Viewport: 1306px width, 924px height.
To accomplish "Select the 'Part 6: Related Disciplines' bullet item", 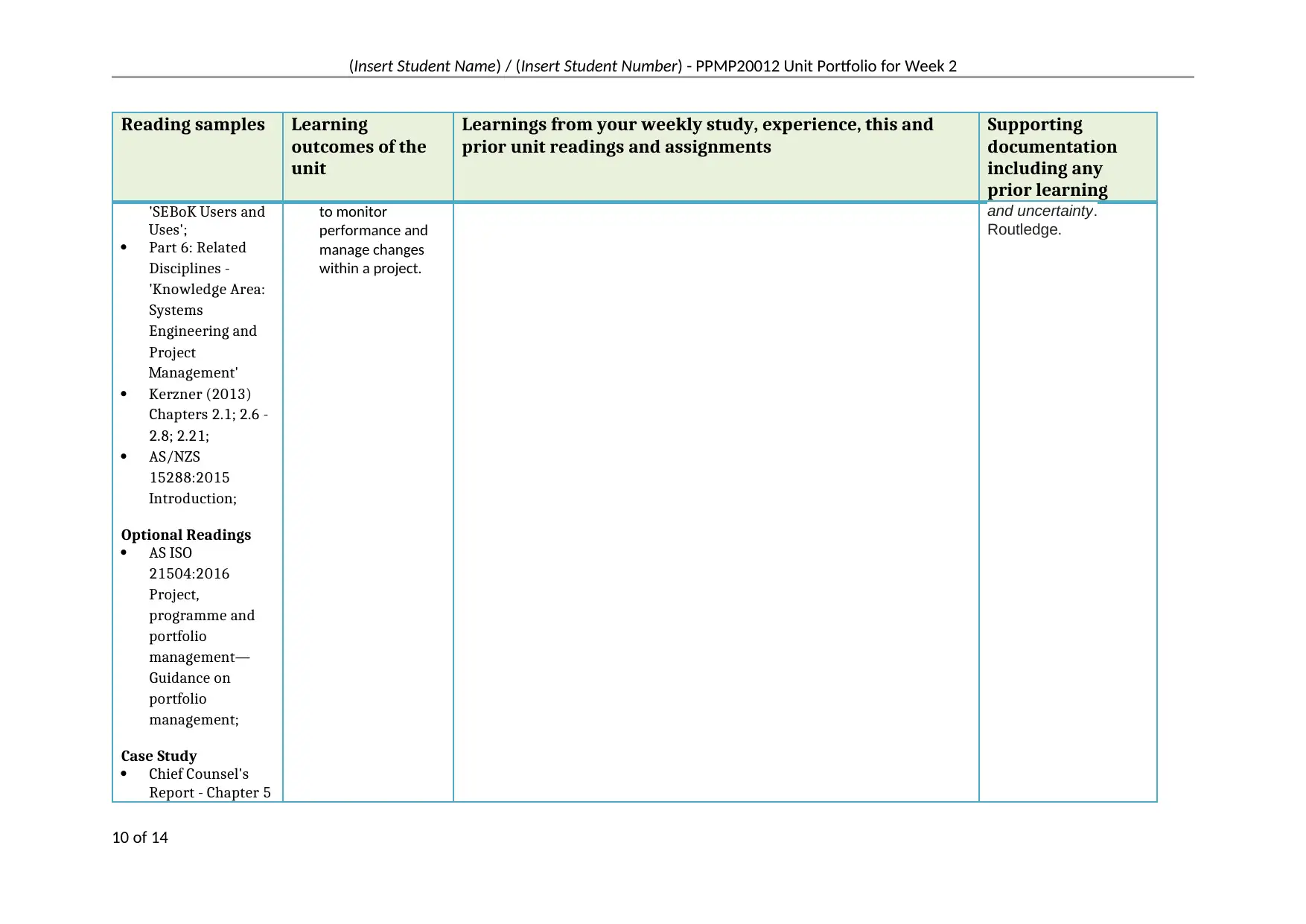I will tap(206, 310).
